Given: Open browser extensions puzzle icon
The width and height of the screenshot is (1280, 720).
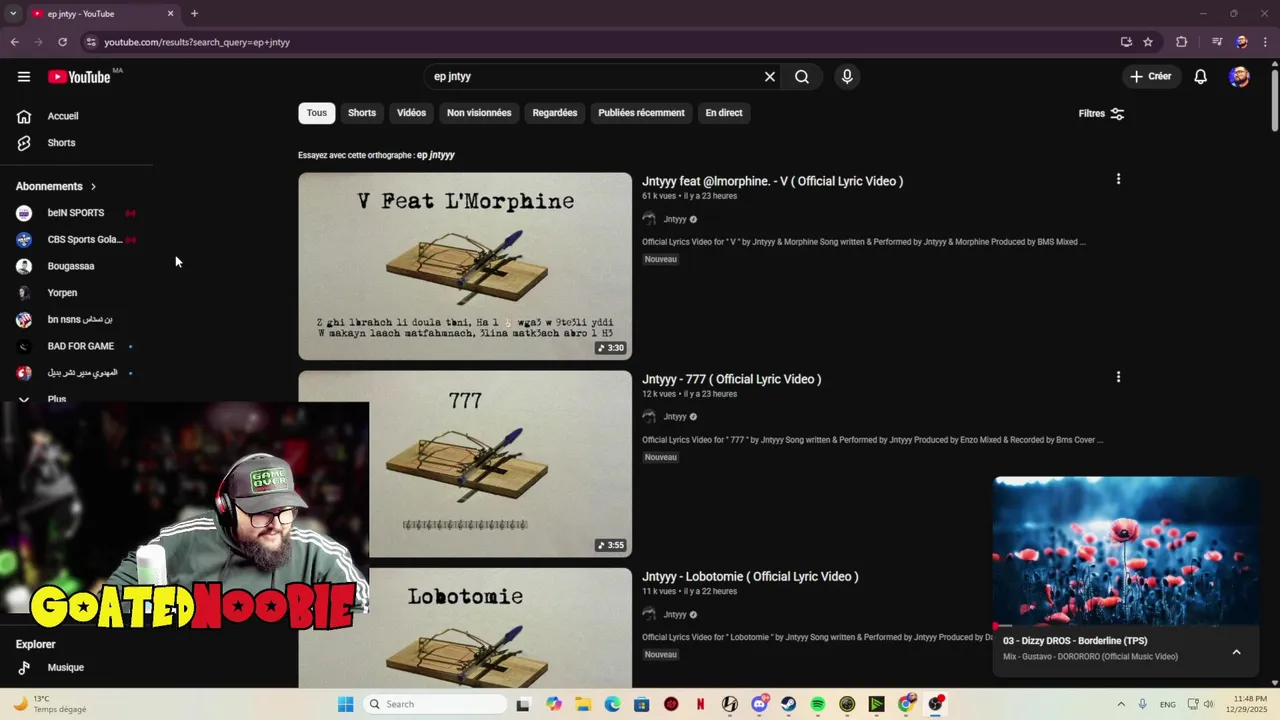Looking at the screenshot, I should tap(1182, 42).
